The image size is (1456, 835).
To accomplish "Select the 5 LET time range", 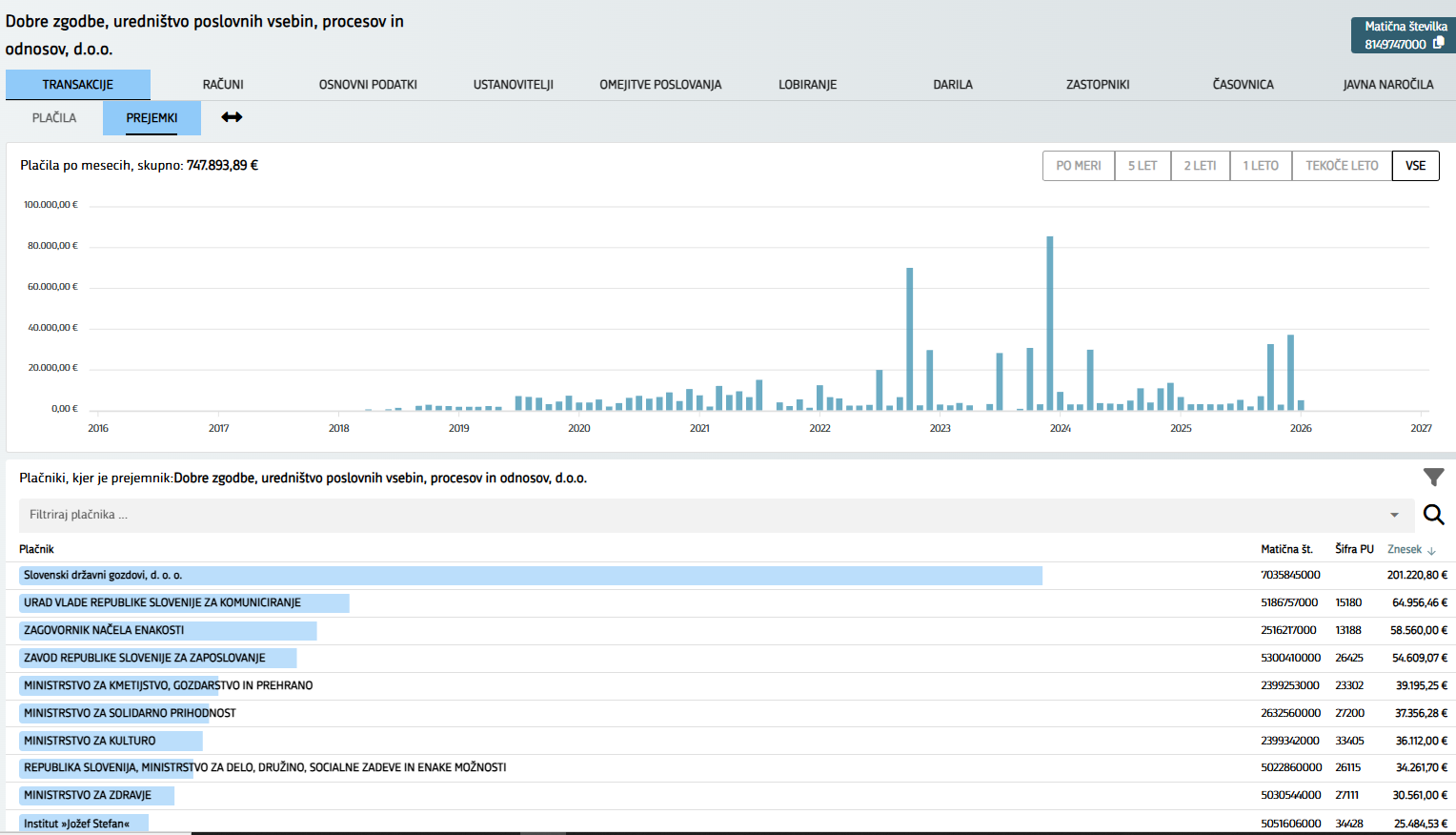I will 1142,166.
